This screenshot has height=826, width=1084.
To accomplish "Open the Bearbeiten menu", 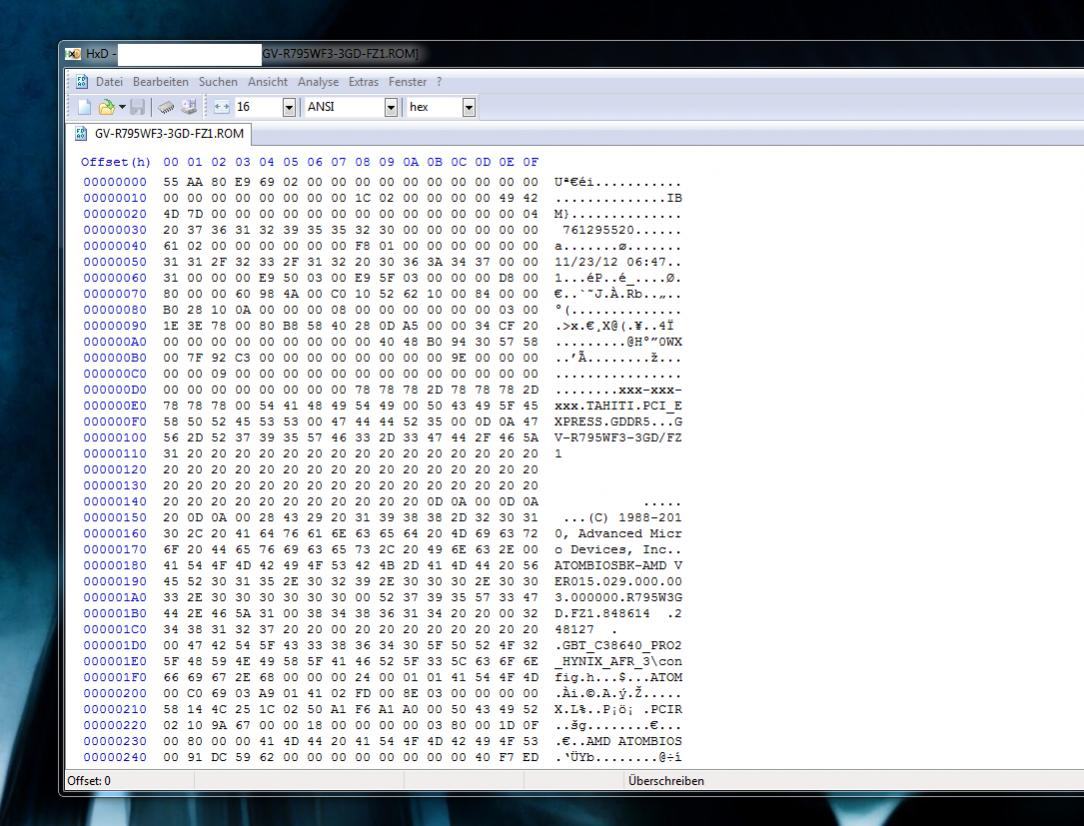I will [x=160, y=82].
